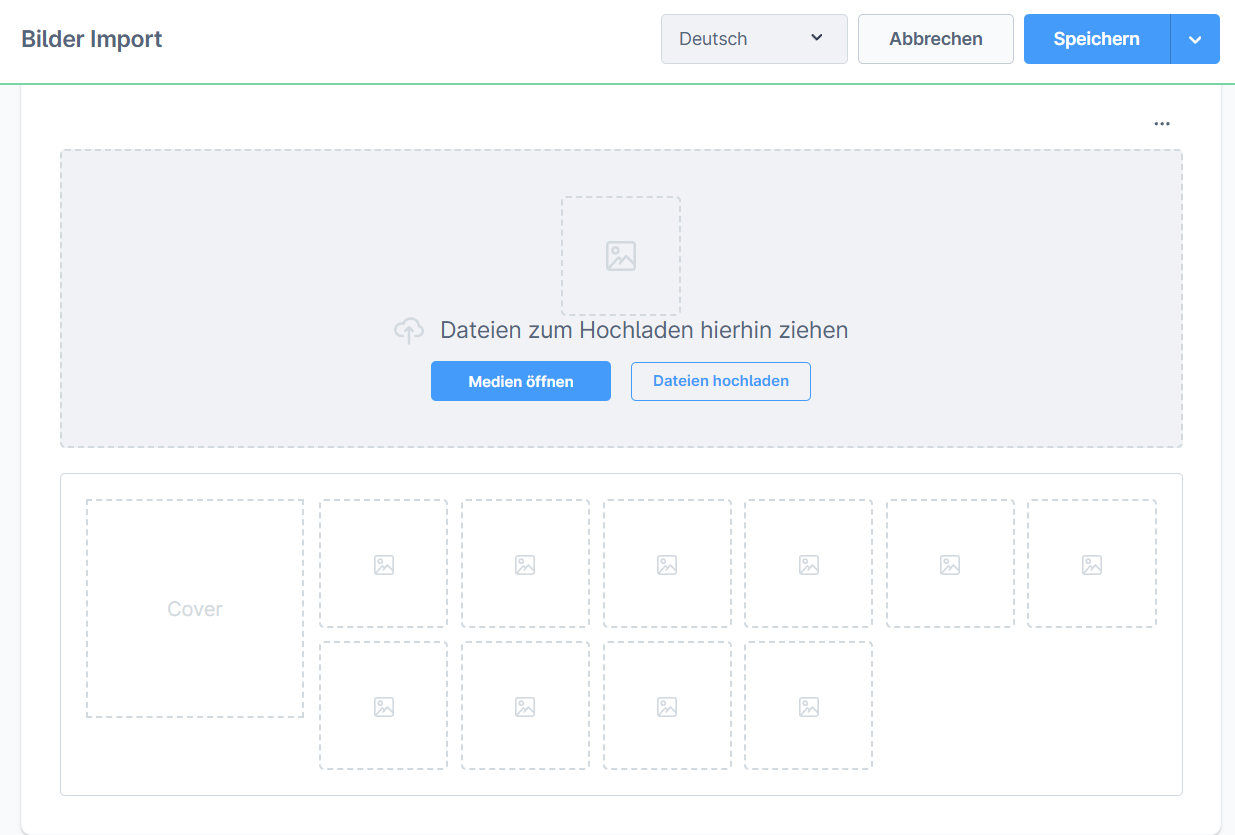1235x835 pixels.
Task: Click the middle image placeholder in bottom row
Action: [x=595, y=705]
